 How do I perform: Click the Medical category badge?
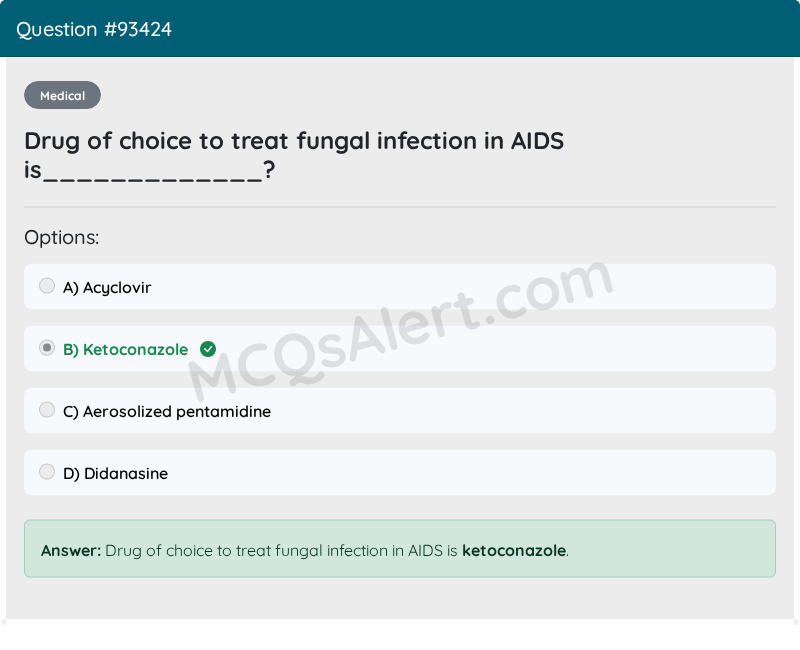pos(62,95)
